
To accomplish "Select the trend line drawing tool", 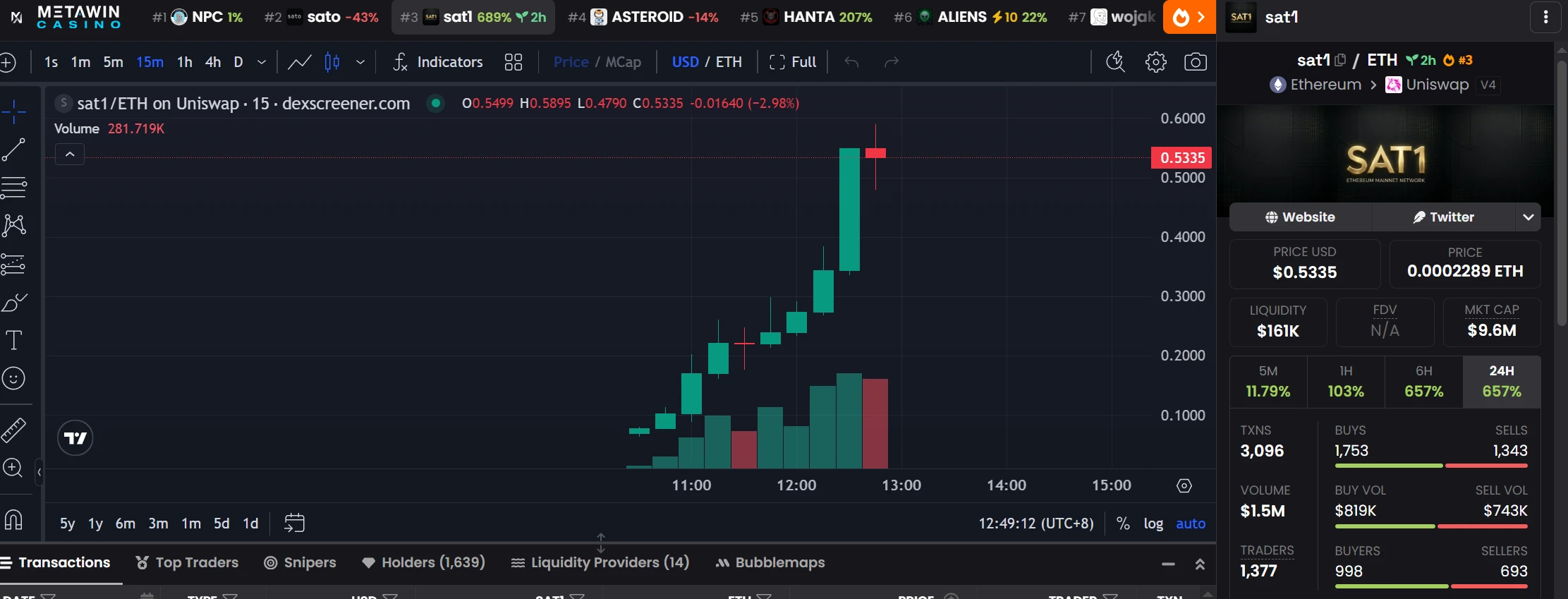I will click(x=14, y=150).
